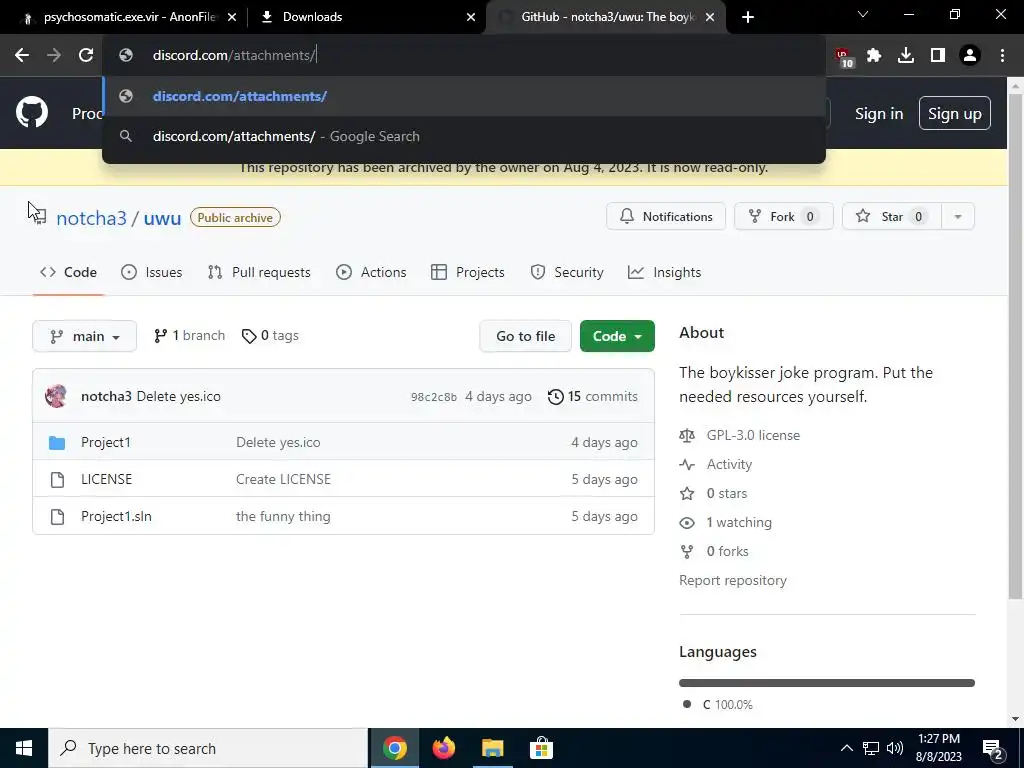Open the funny thing commit message

[x=283, y=517]
